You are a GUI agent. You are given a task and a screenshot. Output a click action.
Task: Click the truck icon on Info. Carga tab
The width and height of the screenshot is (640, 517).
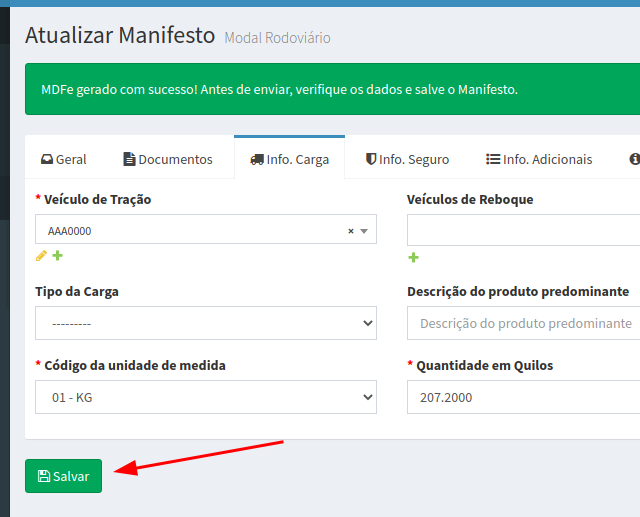[x=257, y=159]
